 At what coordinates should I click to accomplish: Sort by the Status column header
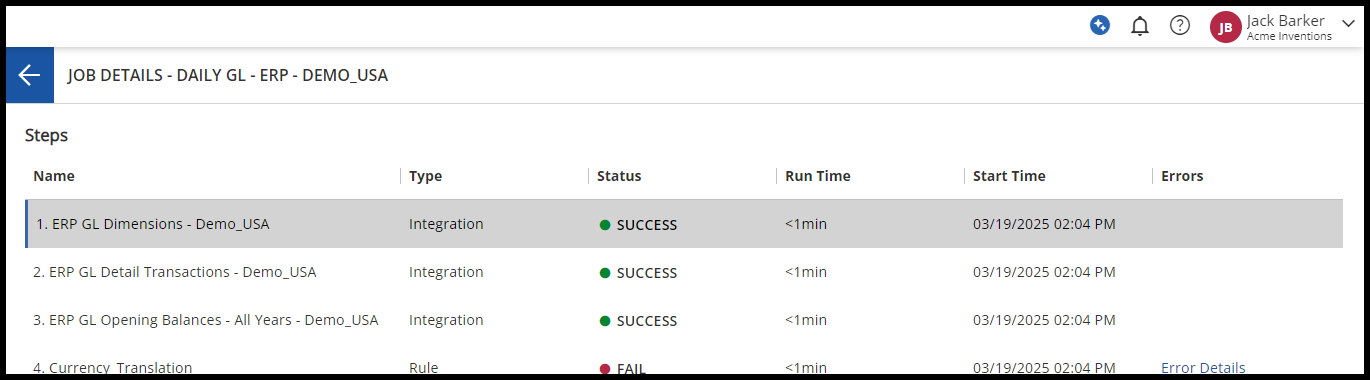619,176
